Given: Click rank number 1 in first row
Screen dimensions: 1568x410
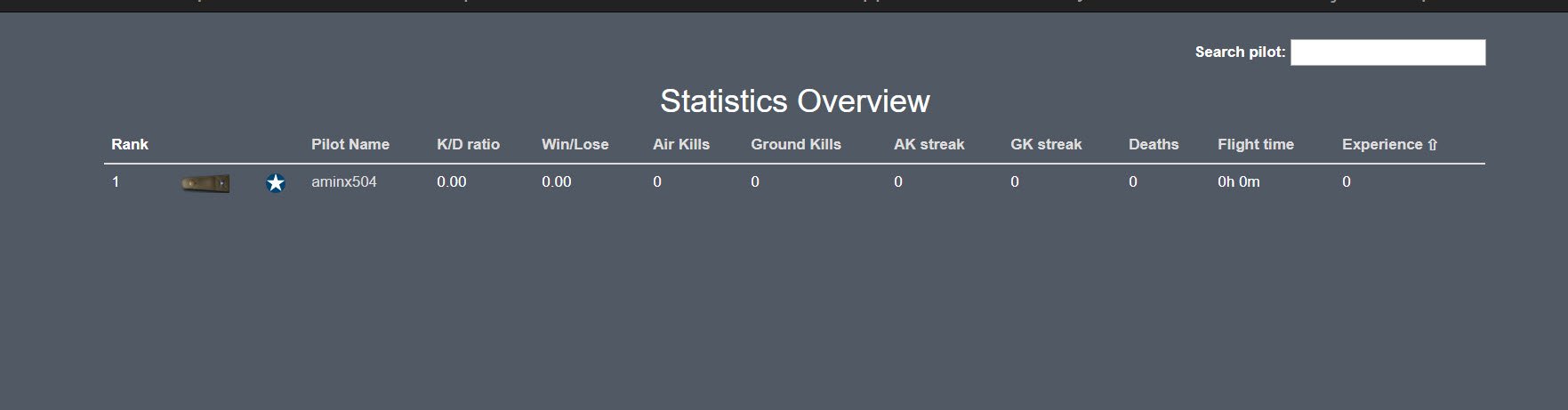Looking at the screenshot, I should [116, 181].
